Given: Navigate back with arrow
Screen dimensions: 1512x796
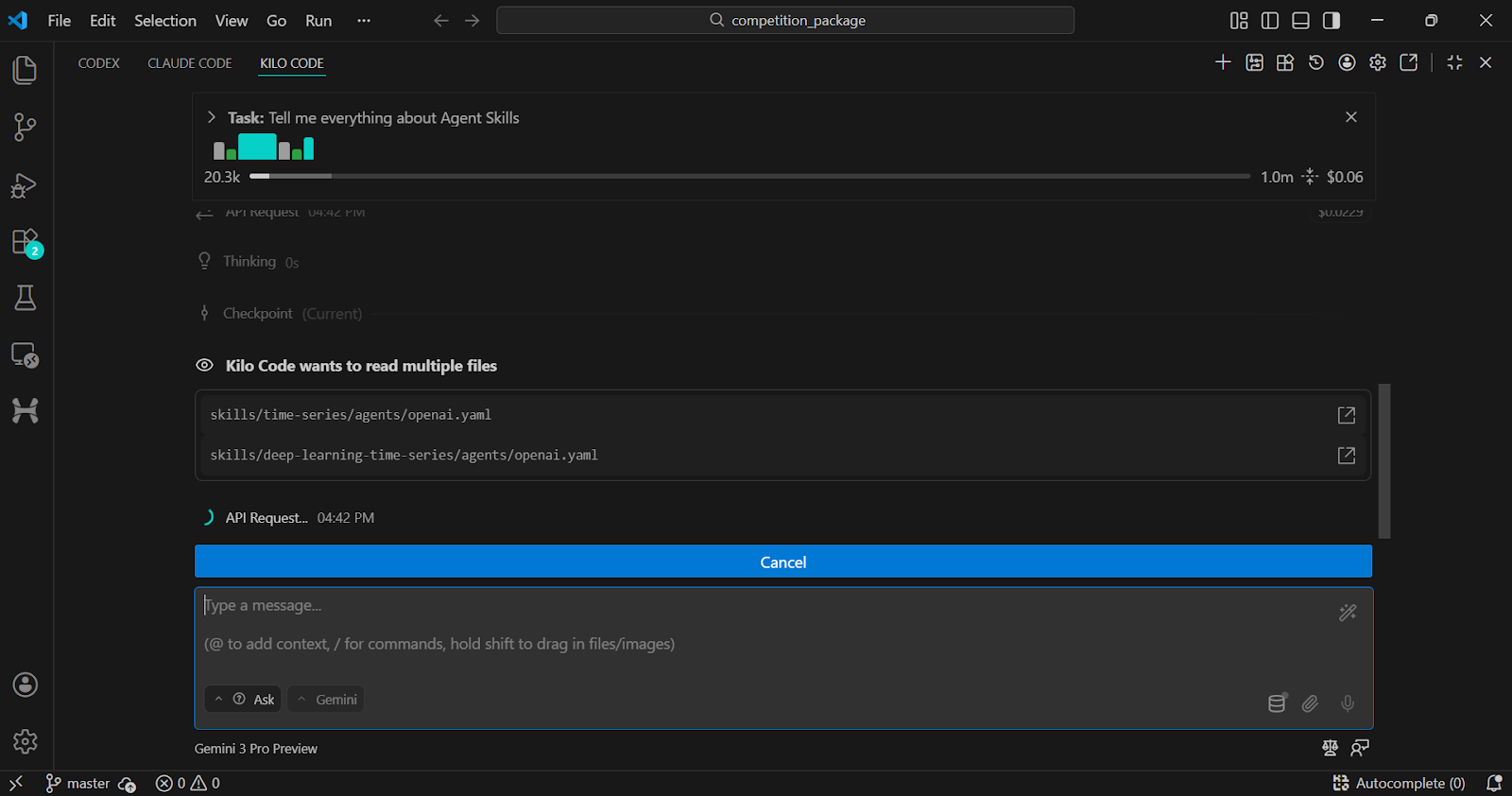Looking at the screenshot, I should (x=440, y=21).
